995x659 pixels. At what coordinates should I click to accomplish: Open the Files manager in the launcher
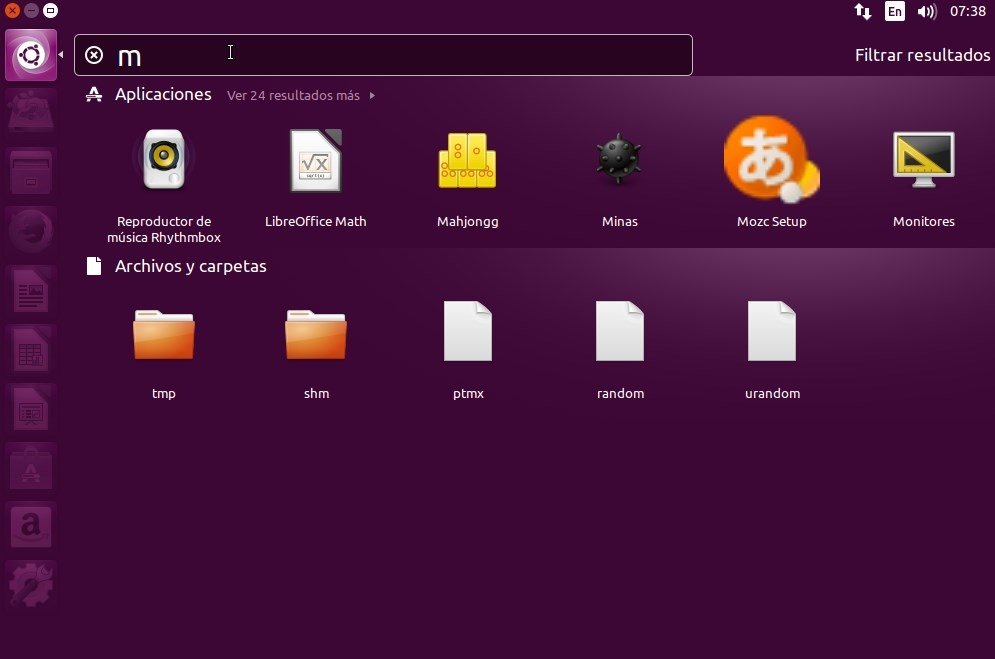31,172
